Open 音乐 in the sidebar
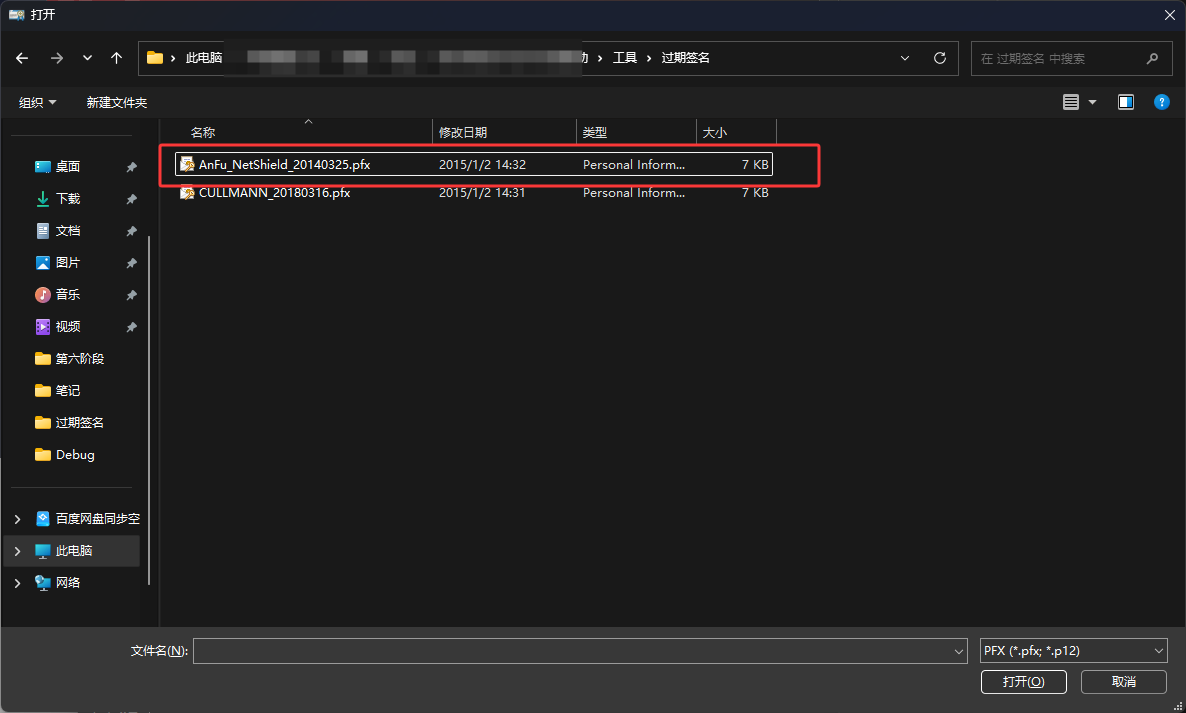The width and height of the screenshot is (1186, 713). click(67, 294)
